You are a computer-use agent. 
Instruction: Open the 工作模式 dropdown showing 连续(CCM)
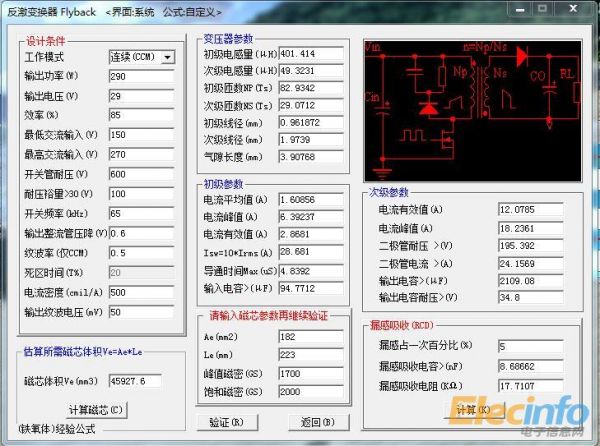142,57
